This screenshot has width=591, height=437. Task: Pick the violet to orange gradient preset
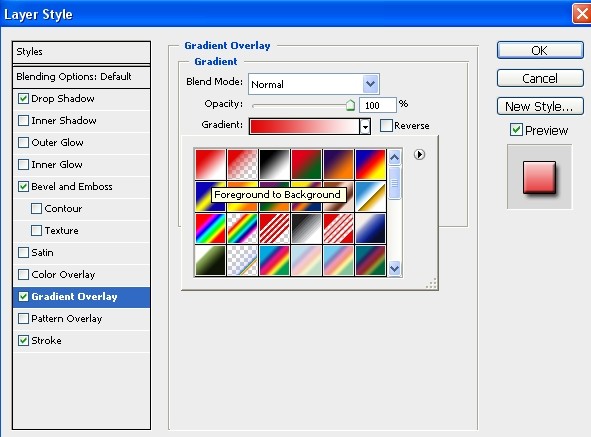[x=338, y=164]
